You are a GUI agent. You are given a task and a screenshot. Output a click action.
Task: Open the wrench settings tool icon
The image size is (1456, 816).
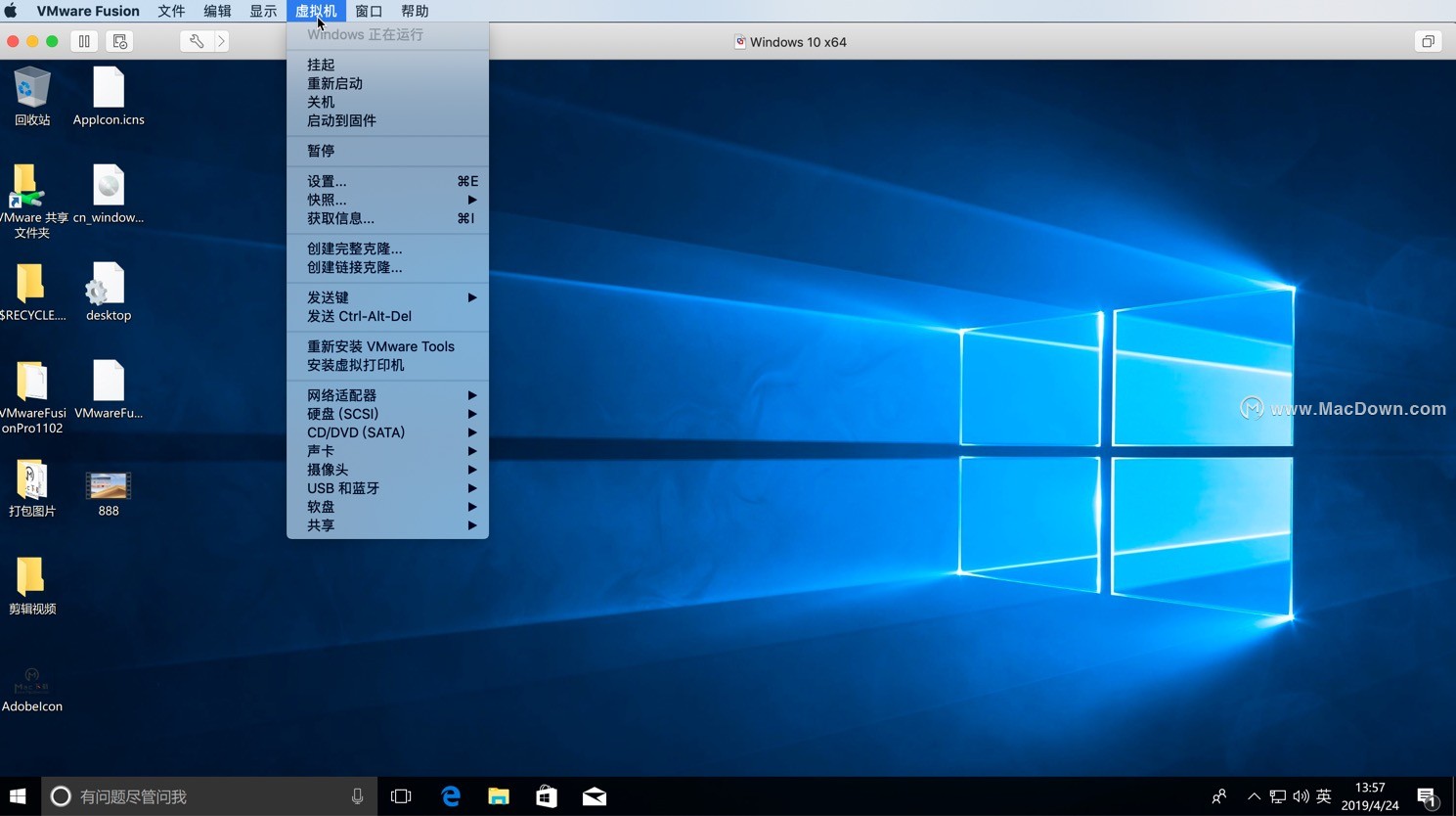coord(196,41)
